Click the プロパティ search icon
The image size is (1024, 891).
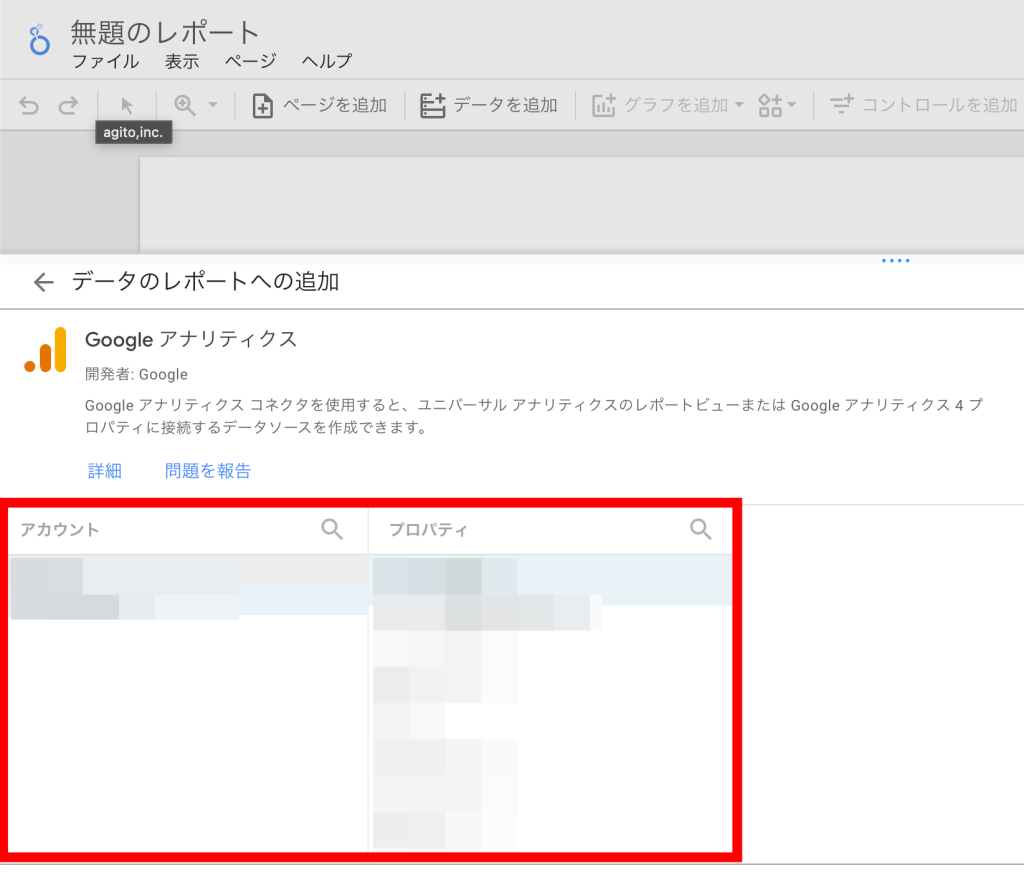click(x=701, y=529)
